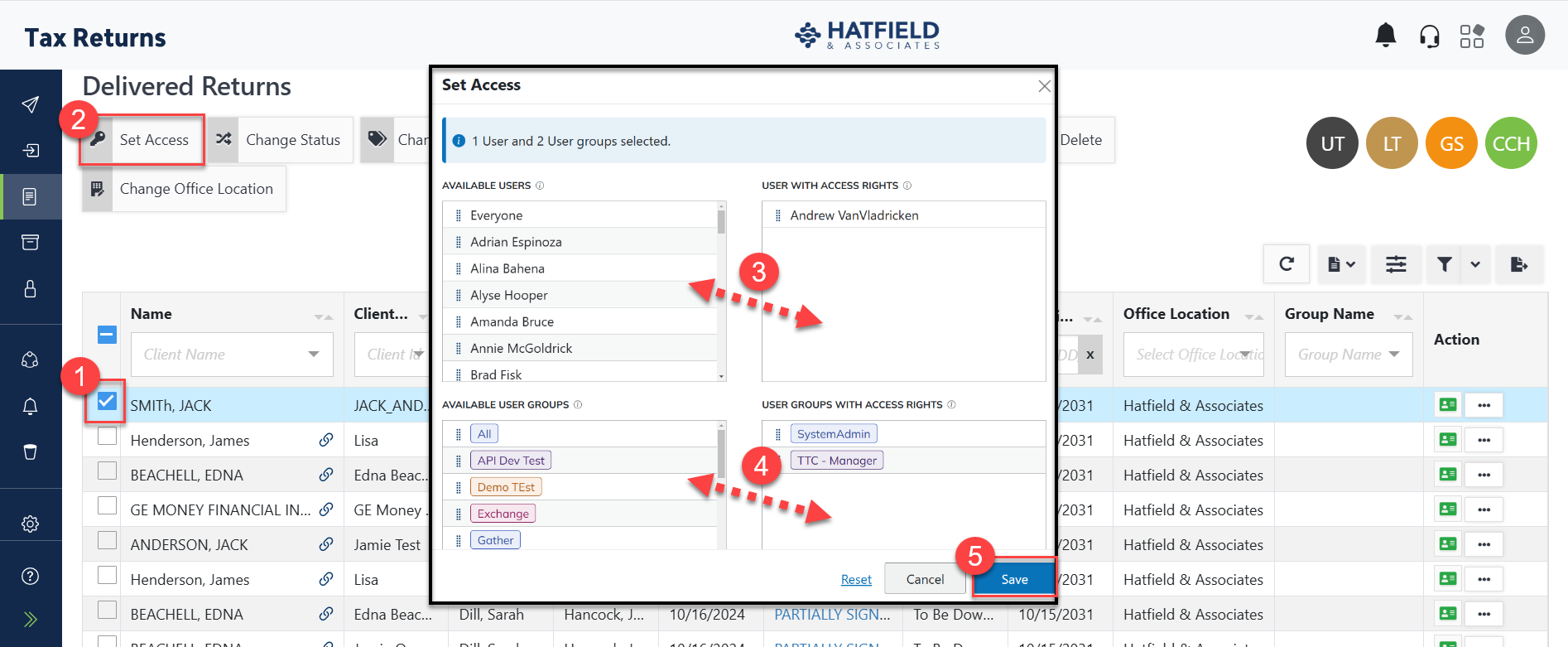Toggle the select-all header checkbox

pos(107,335)
